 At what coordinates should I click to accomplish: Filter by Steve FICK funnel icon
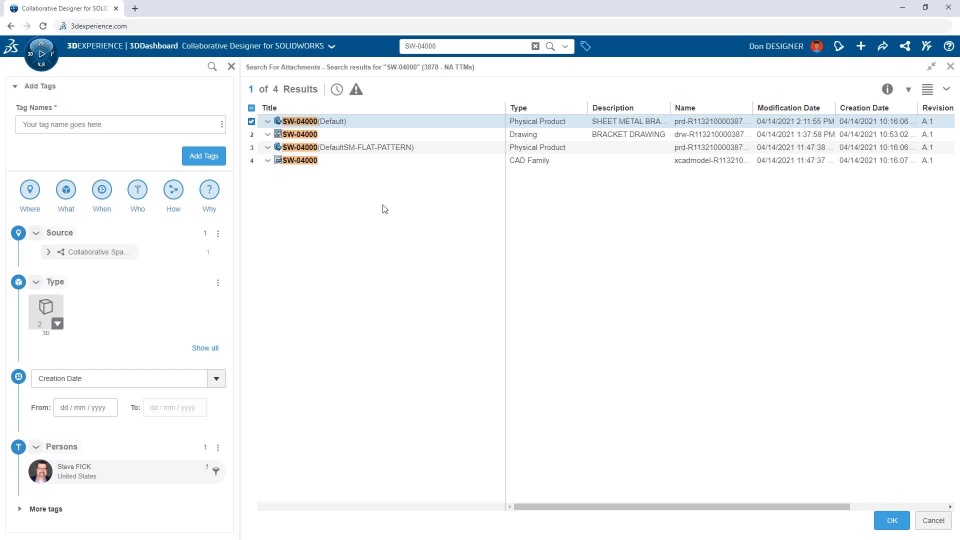216,471
